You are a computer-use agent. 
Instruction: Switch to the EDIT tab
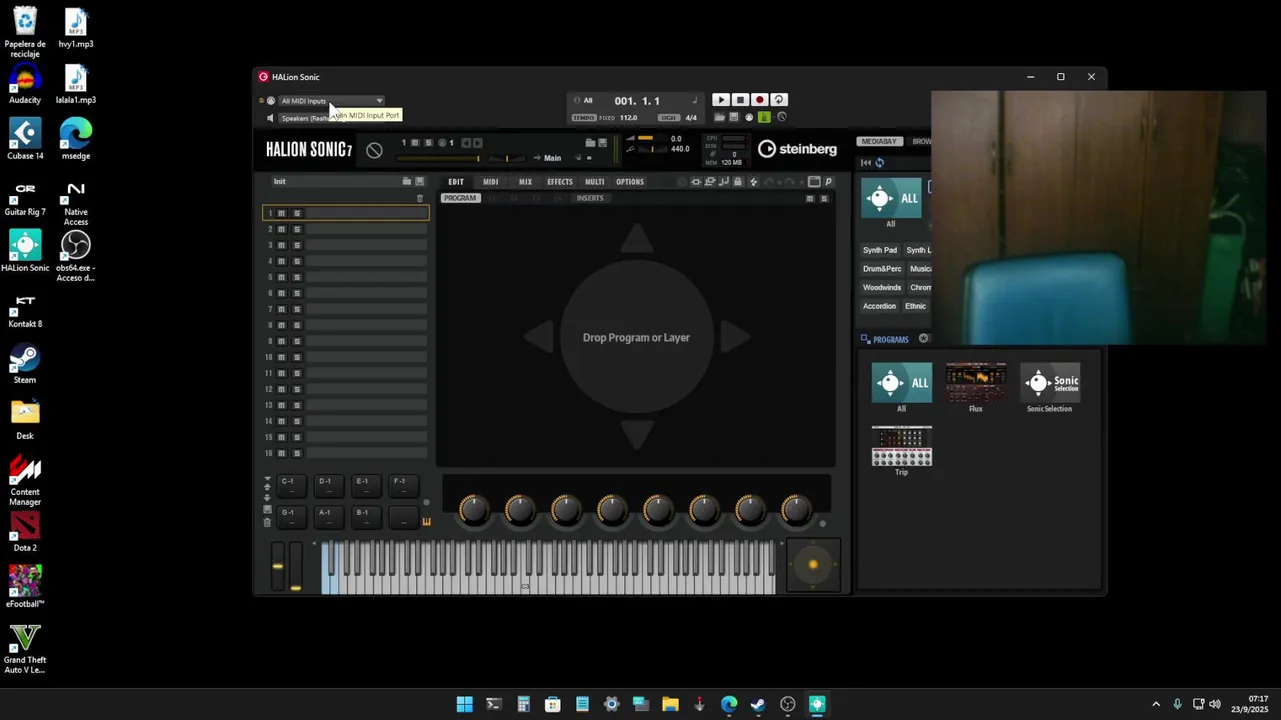(x=456, y=182)
